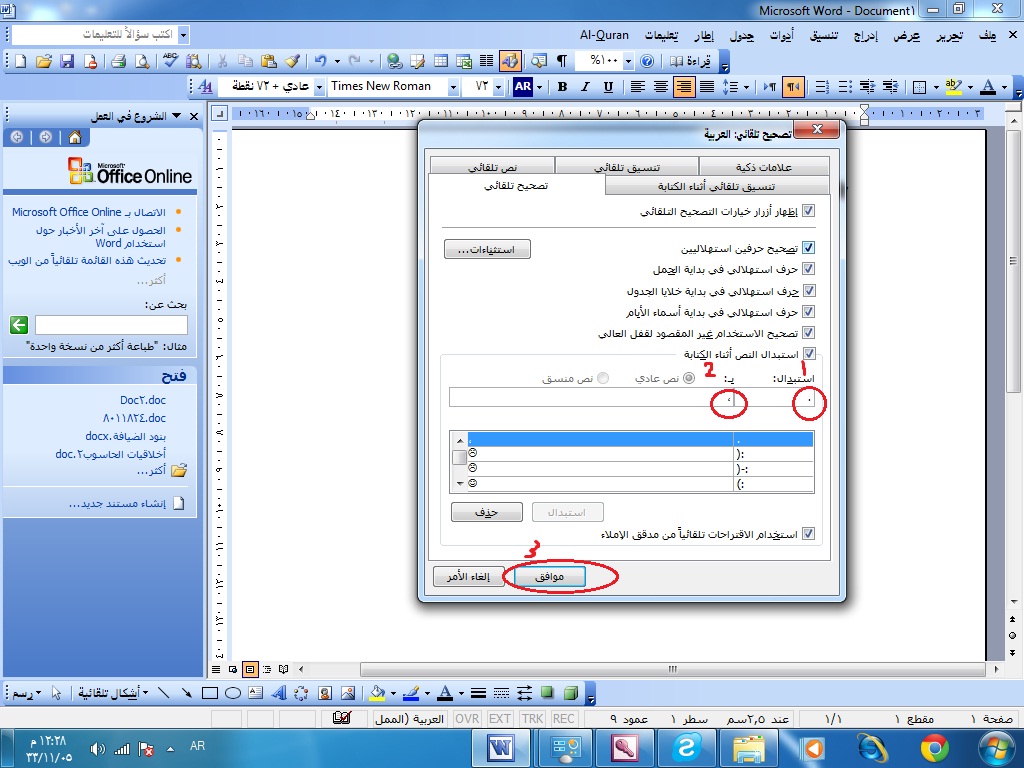Run the Spelling and Grammar check icon
Viewport: 1024px width, 768px height.
tap(170, 61)
